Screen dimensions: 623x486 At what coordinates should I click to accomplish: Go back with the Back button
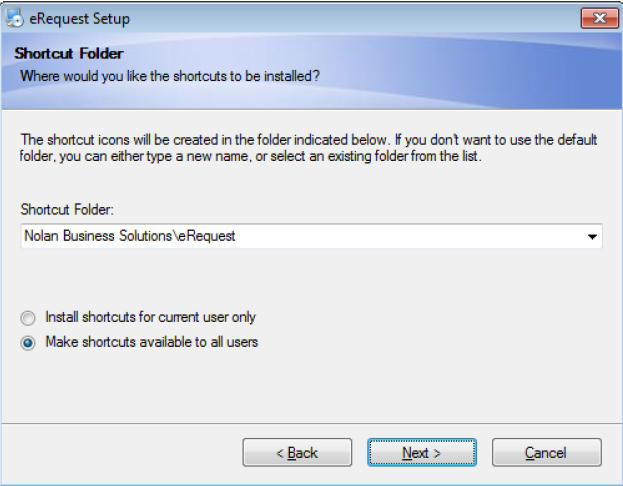(297, 453)
